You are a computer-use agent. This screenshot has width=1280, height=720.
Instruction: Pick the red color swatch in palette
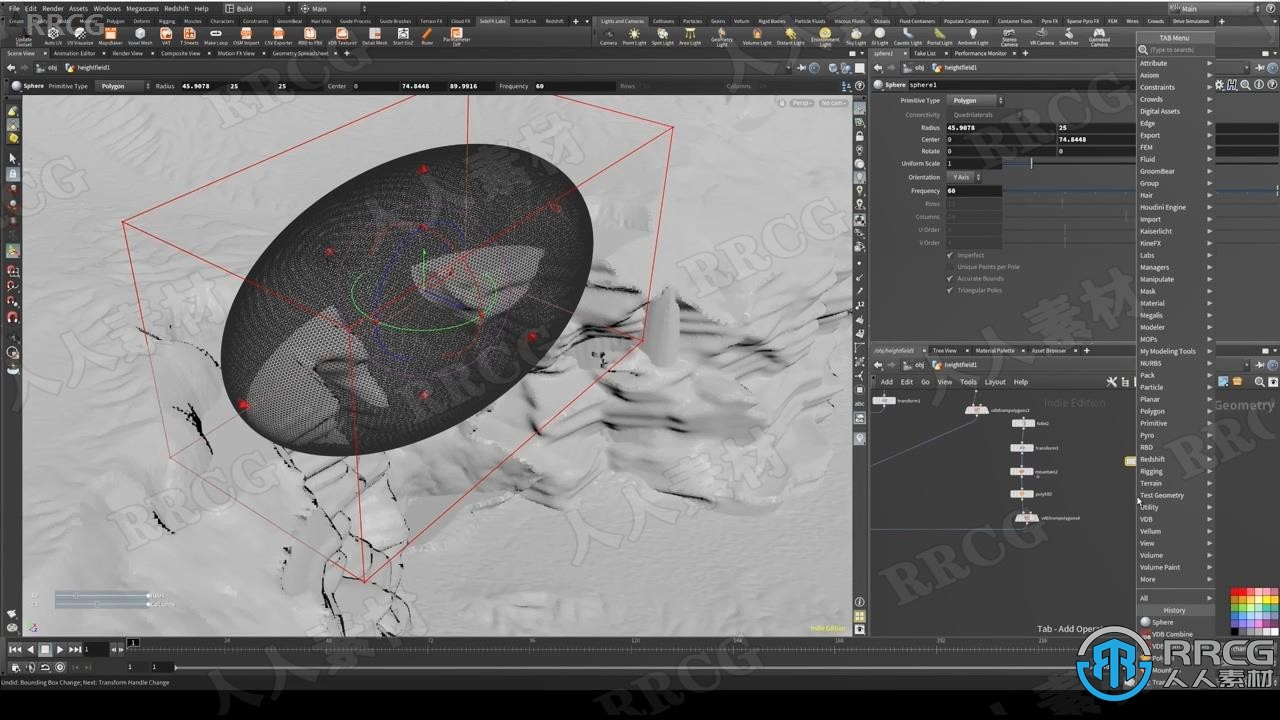1237,594
